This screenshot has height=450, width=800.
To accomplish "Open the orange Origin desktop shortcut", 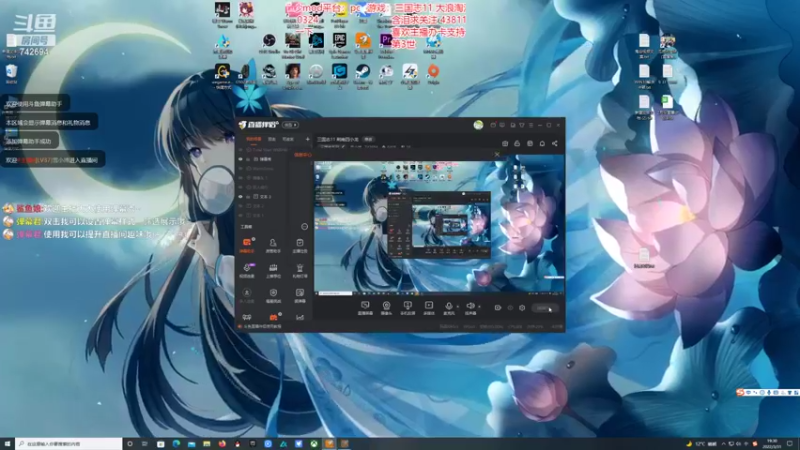I will click(x=433, y=74).
